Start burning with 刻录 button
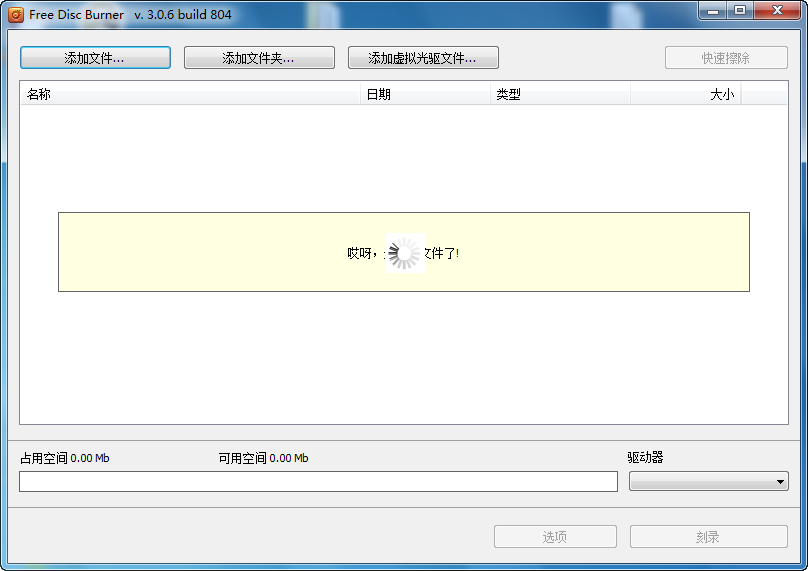This screenshot has width=808, height=571. tap(709, 536)
